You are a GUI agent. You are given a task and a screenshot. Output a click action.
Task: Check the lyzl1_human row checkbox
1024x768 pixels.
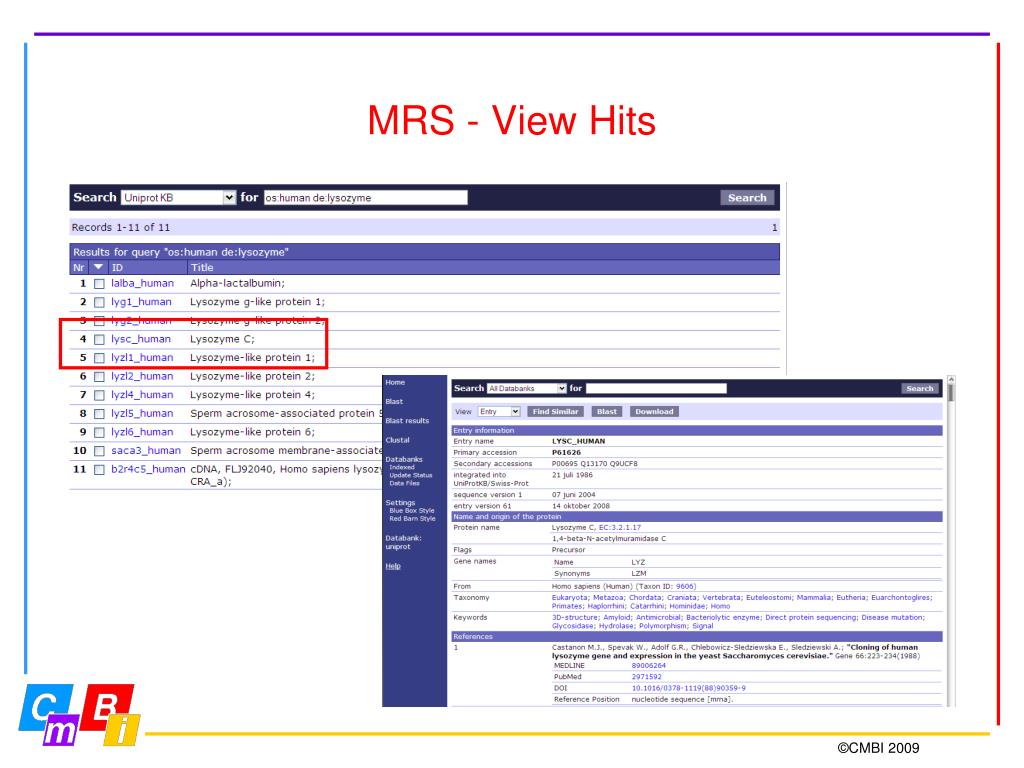(99, 358)
